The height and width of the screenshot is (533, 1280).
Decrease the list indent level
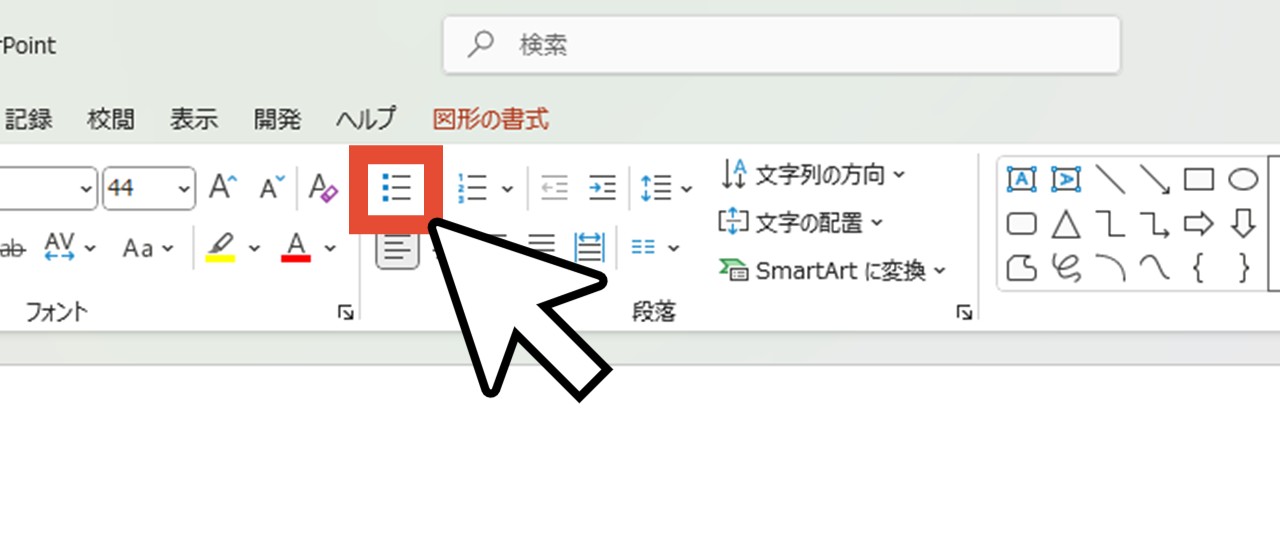pyautogui.click(x=554, y=188)
